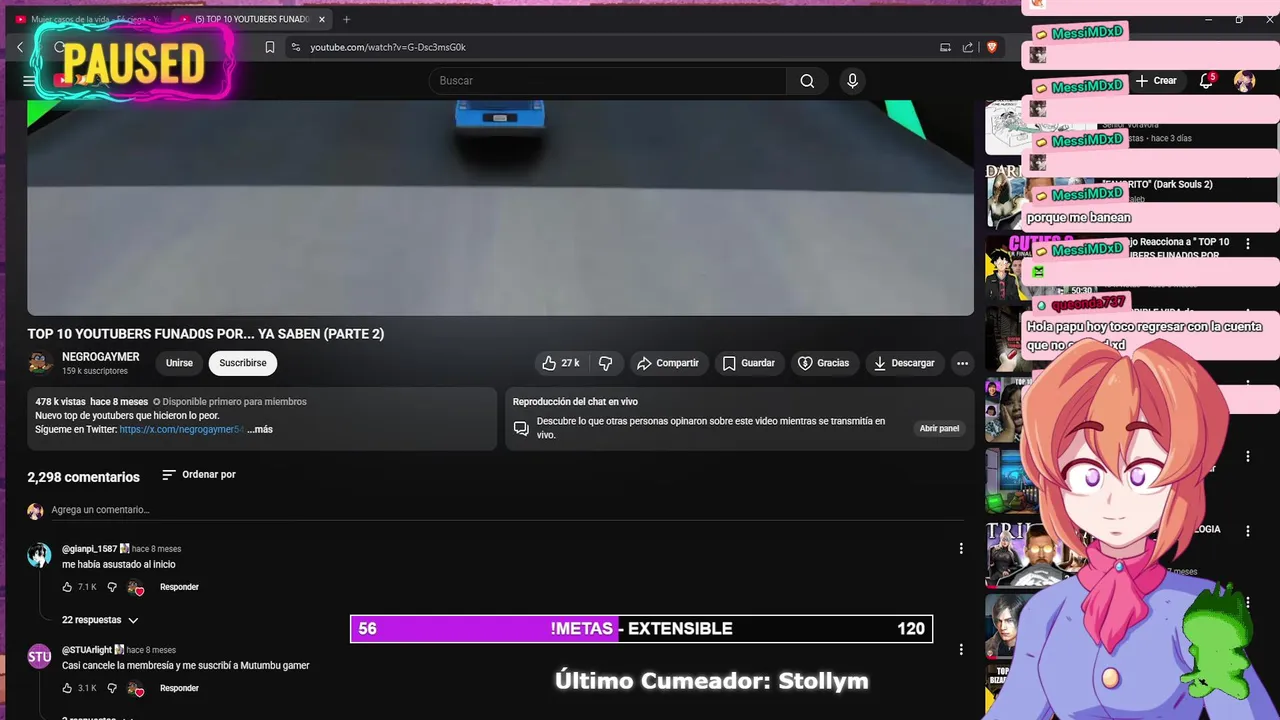Viewport: 1280px width, 720px height.
Task: Click the Suscribirse button
Action: (243, 363)
